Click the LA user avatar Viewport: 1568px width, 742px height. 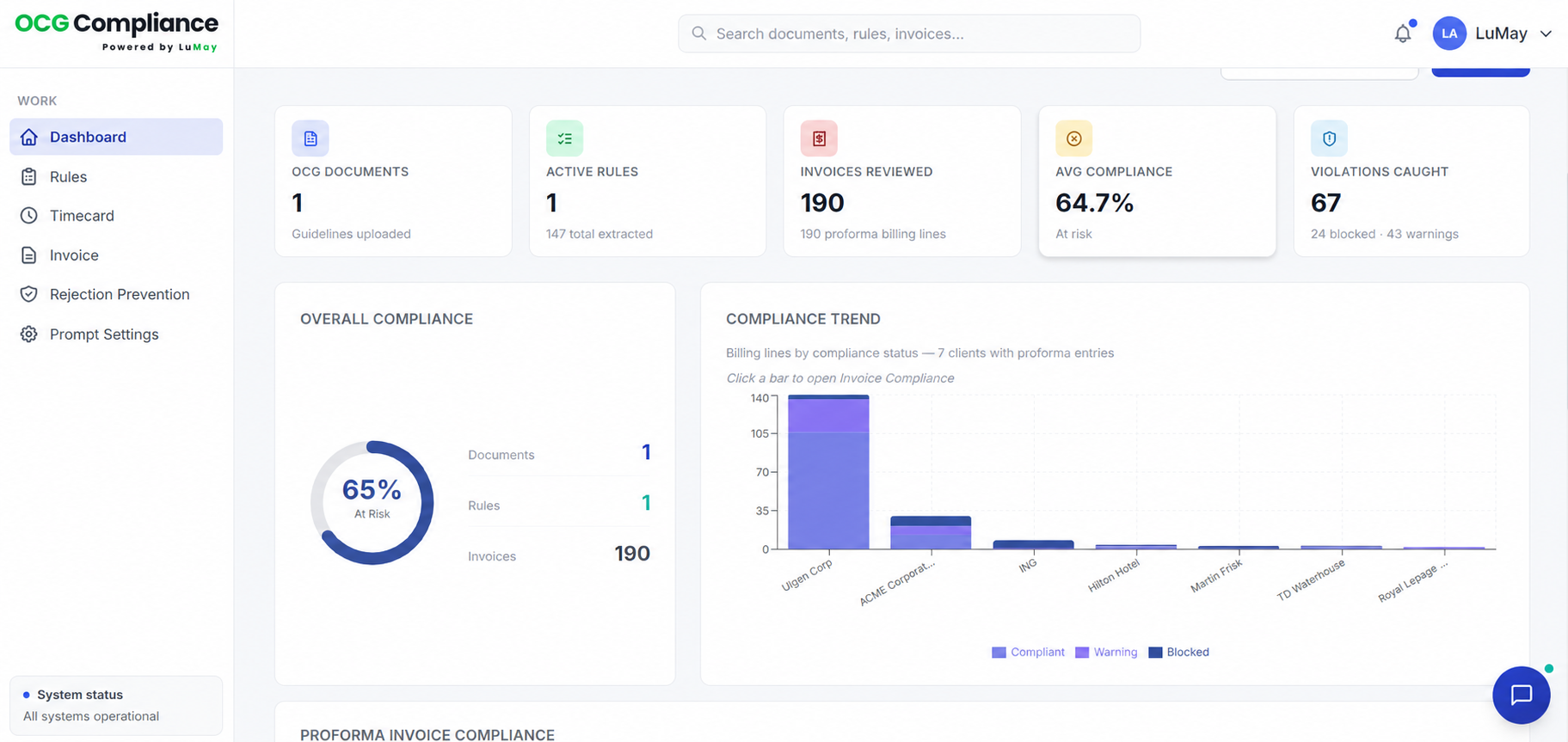tap(1449, 34)
